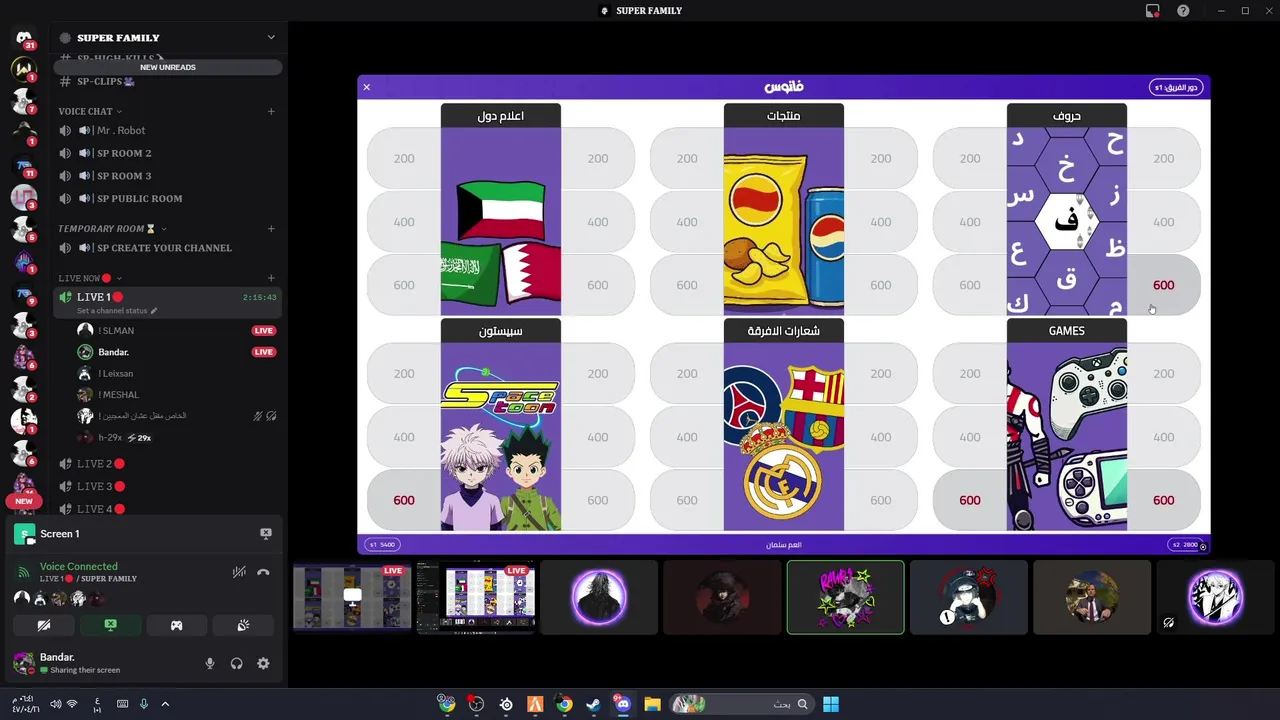Start an activity with gamepad icon
The height and width of the screenshot is (720, 1280).
(176, 625)
